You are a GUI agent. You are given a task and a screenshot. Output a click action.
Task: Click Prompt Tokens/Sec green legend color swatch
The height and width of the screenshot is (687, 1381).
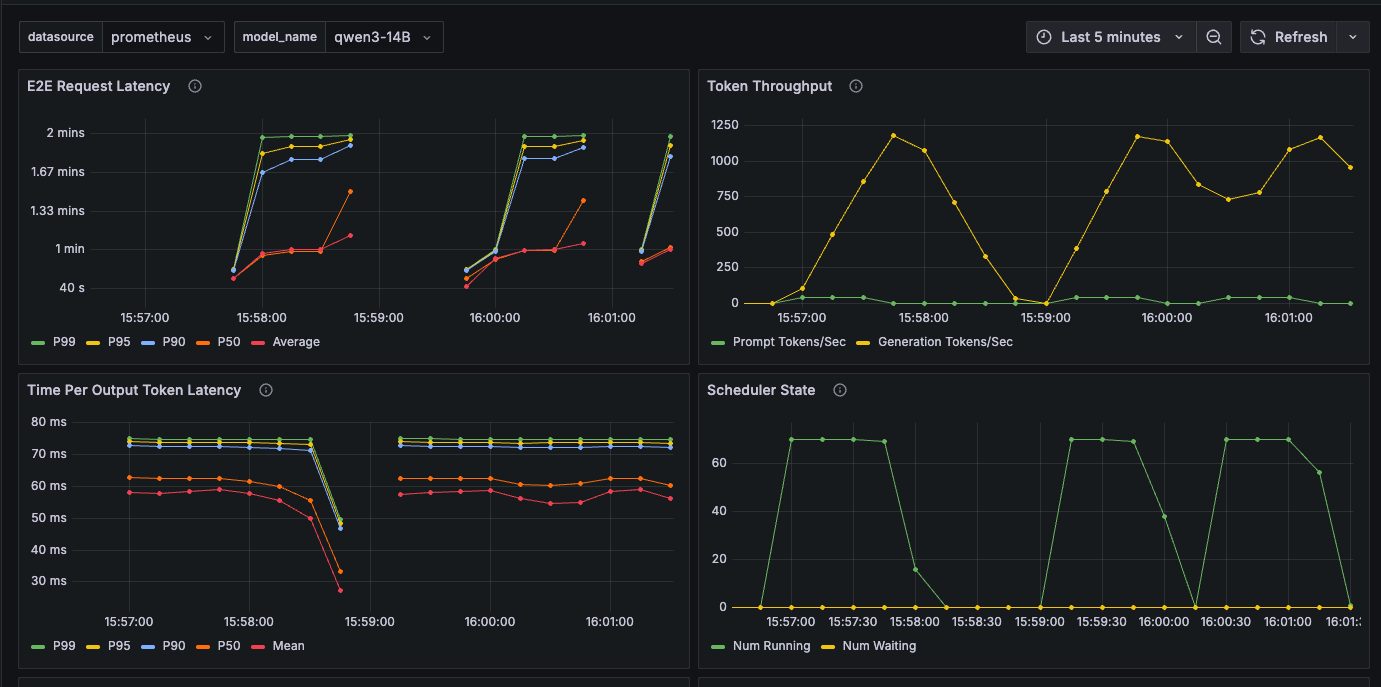coord(717,342)
